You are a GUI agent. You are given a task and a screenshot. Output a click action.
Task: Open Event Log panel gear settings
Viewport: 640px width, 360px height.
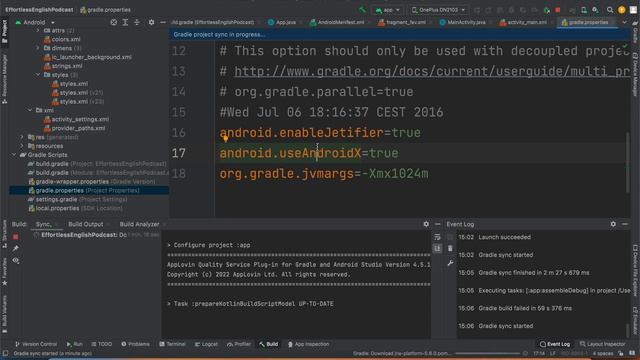point(613,224)
